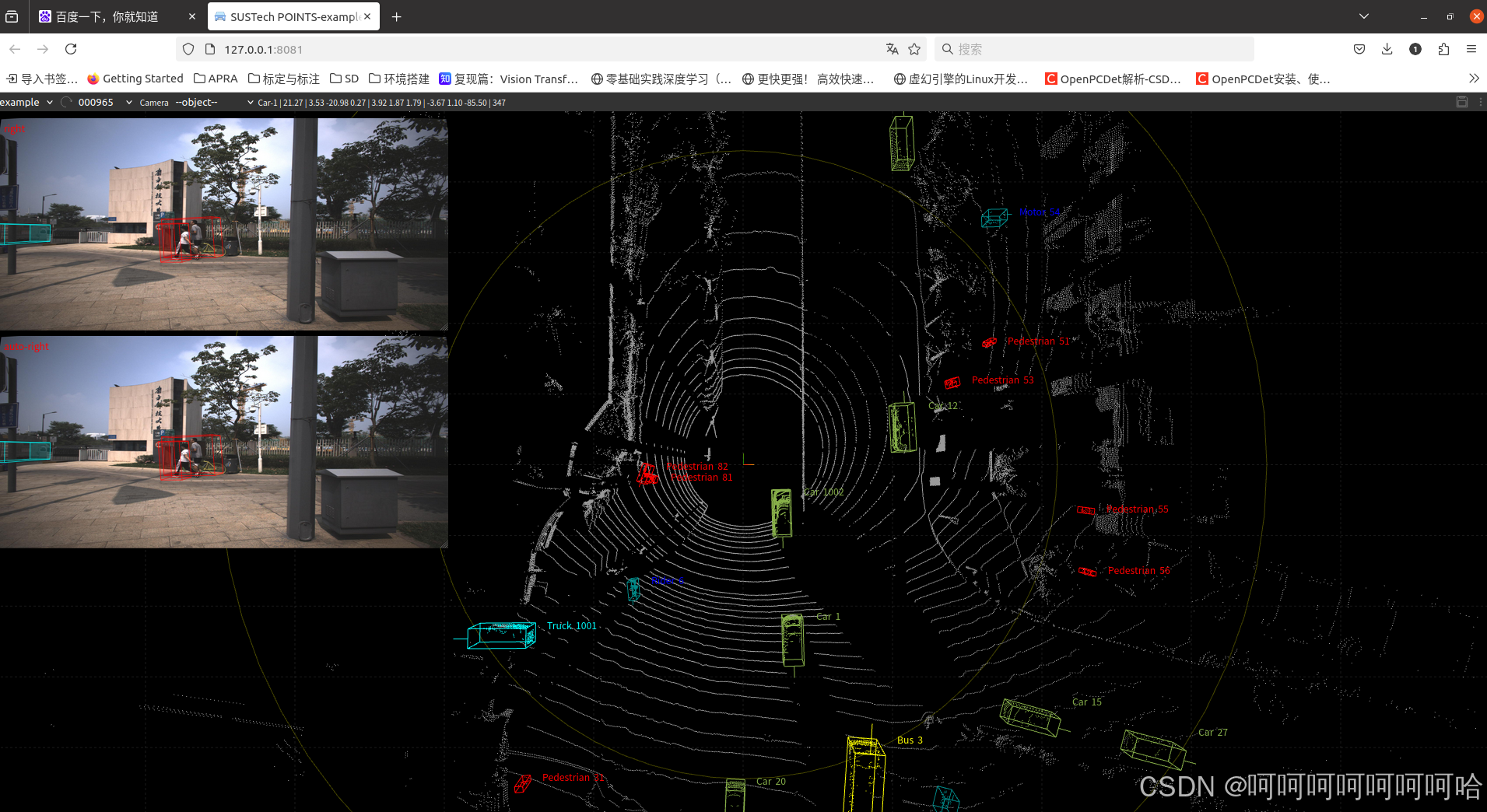The width and height of the screenshot is (1487, 812).
Task: Select the Bus 3 label
Action: coord(910,740)
